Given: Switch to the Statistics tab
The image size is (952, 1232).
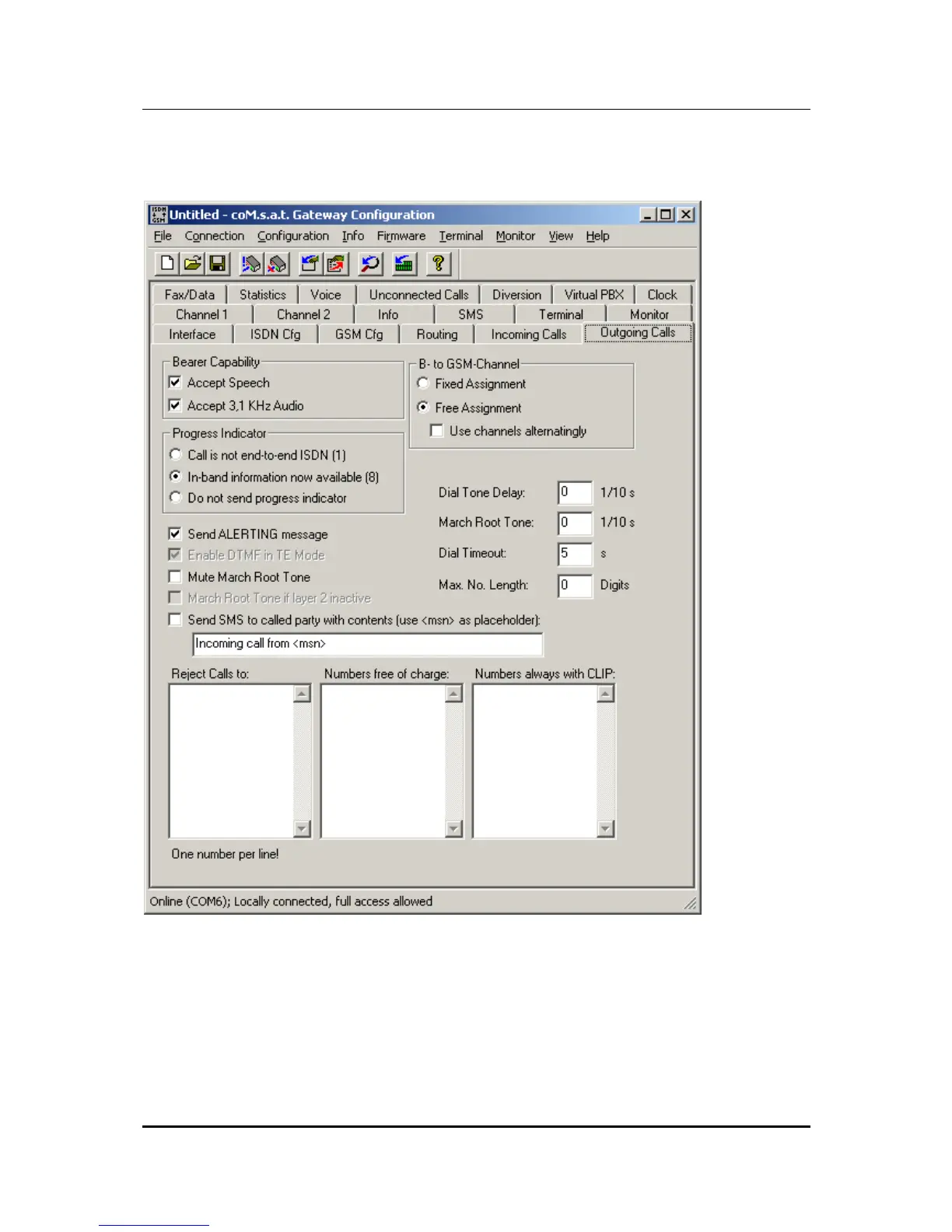Looking at the screenshot, I should (x=263, y=295).
